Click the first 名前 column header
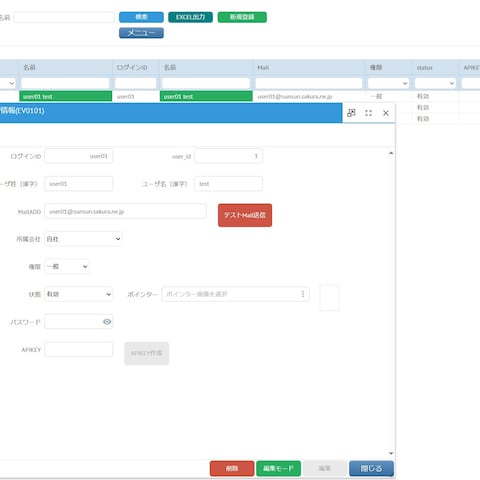480x480 pixels. pos(65,68)
